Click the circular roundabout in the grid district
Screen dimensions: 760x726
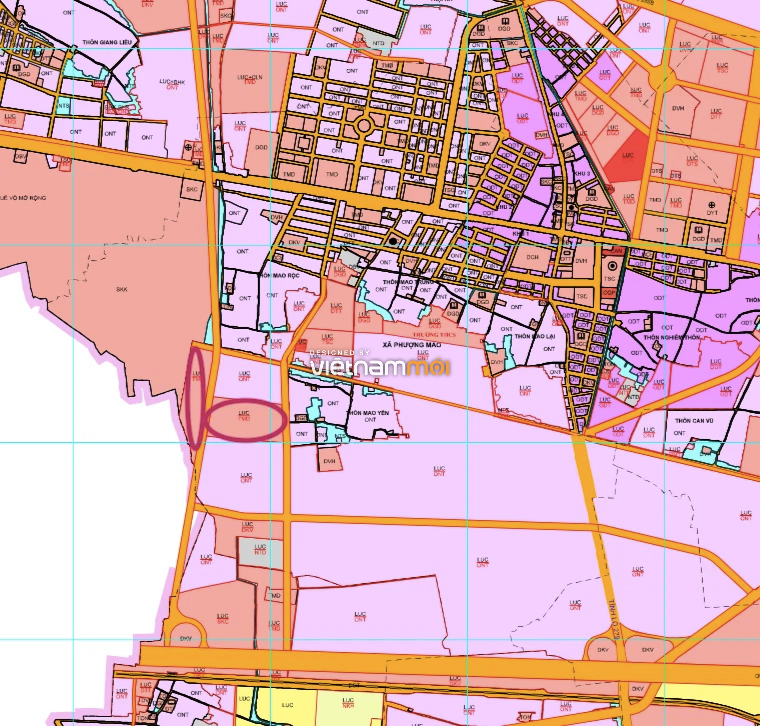[x=364, y=126]
